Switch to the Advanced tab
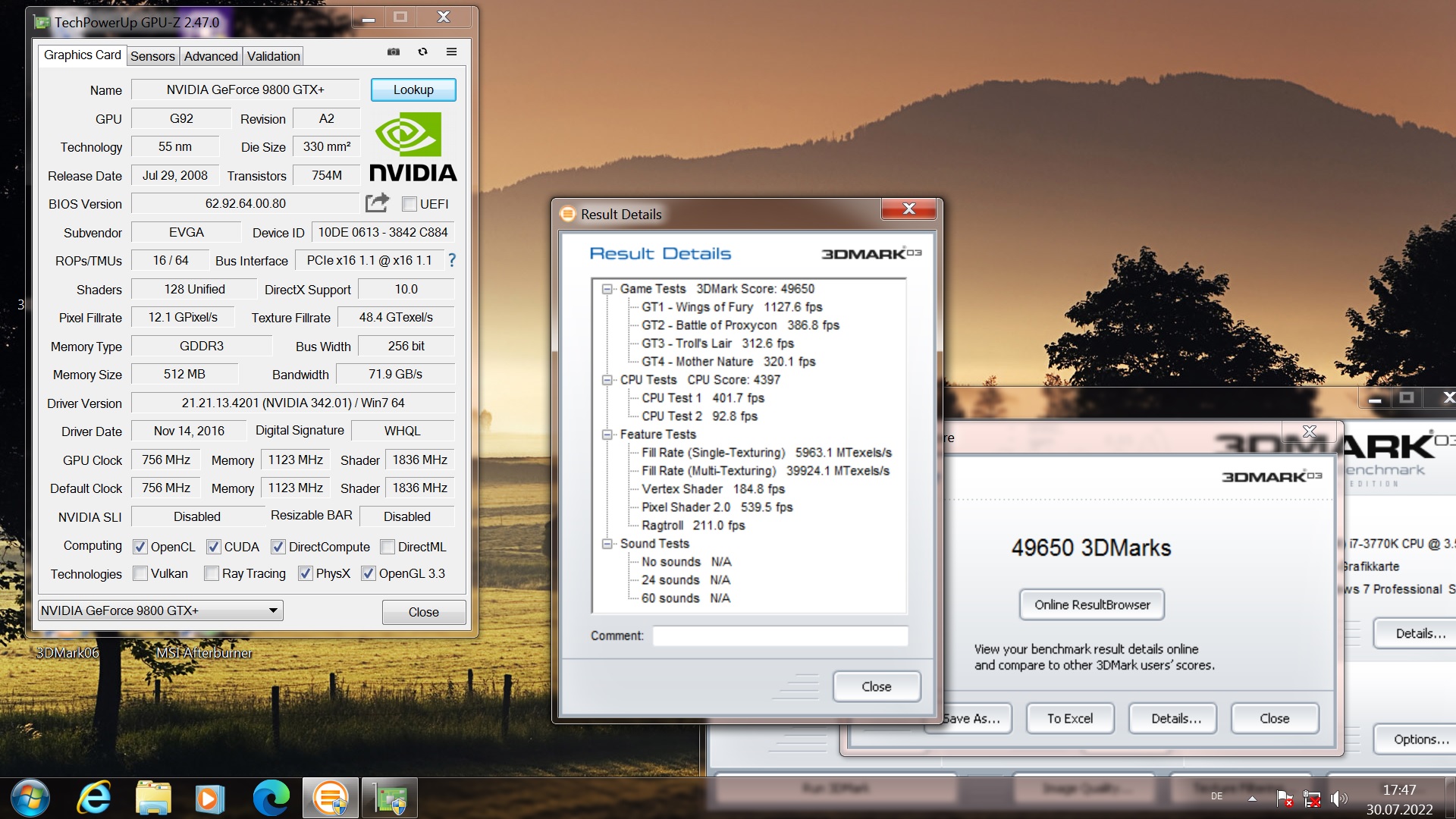Image resolution: width=1456 pixels, height=819 pixels. point(211,56)
